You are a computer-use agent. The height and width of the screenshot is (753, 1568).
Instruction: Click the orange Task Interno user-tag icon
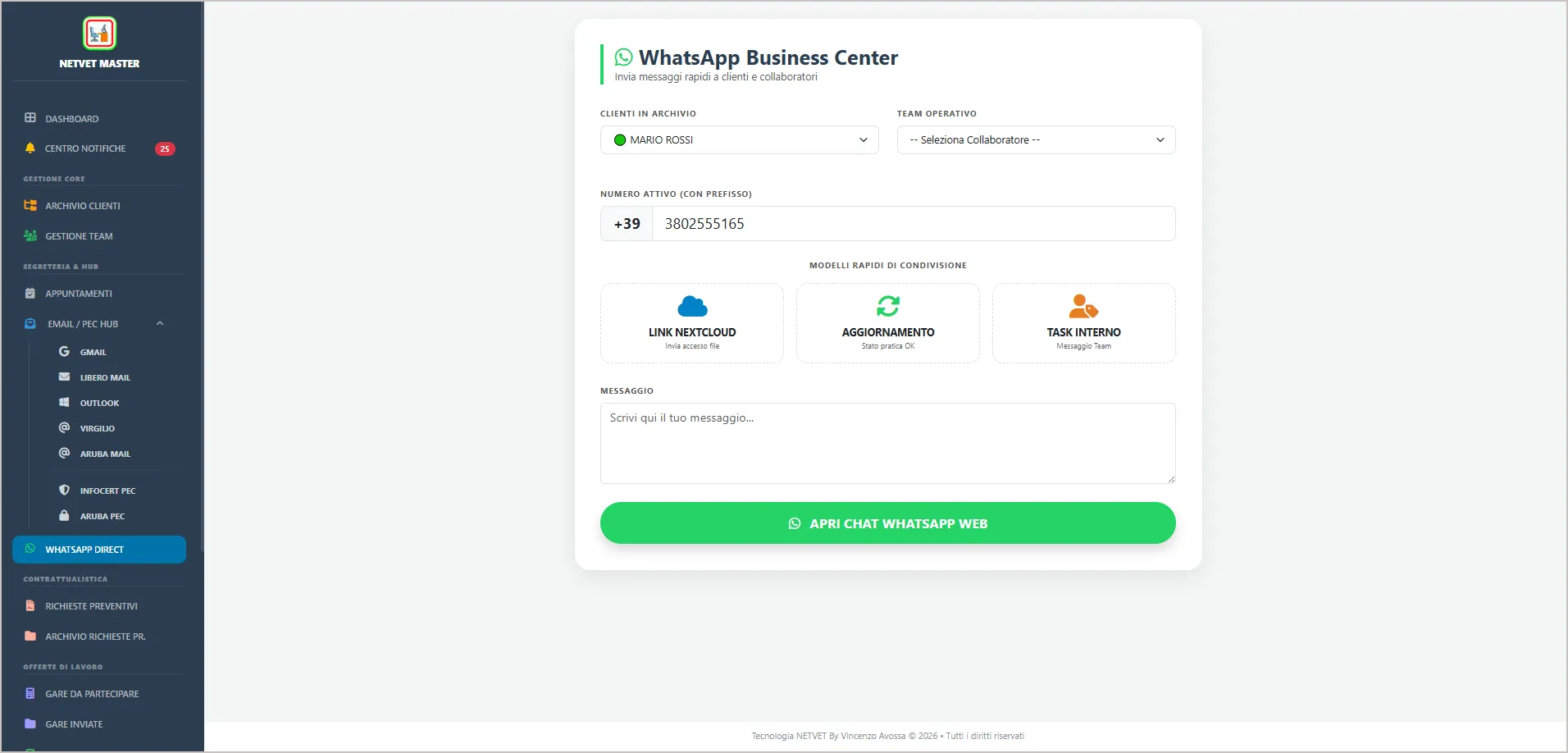pos(1083,306)
